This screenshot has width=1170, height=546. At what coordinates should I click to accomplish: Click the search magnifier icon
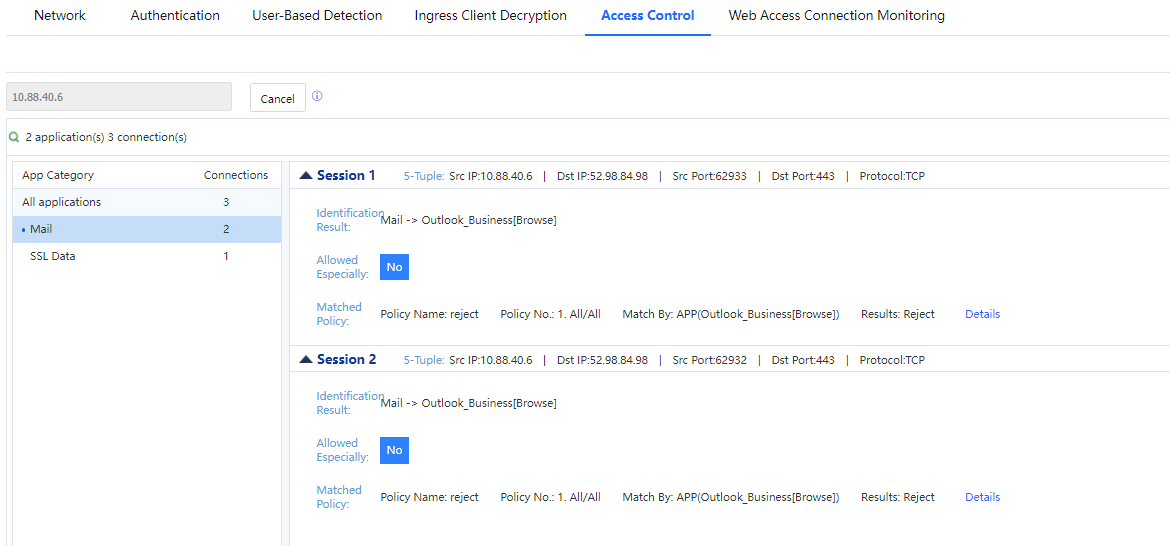[14, 137]
